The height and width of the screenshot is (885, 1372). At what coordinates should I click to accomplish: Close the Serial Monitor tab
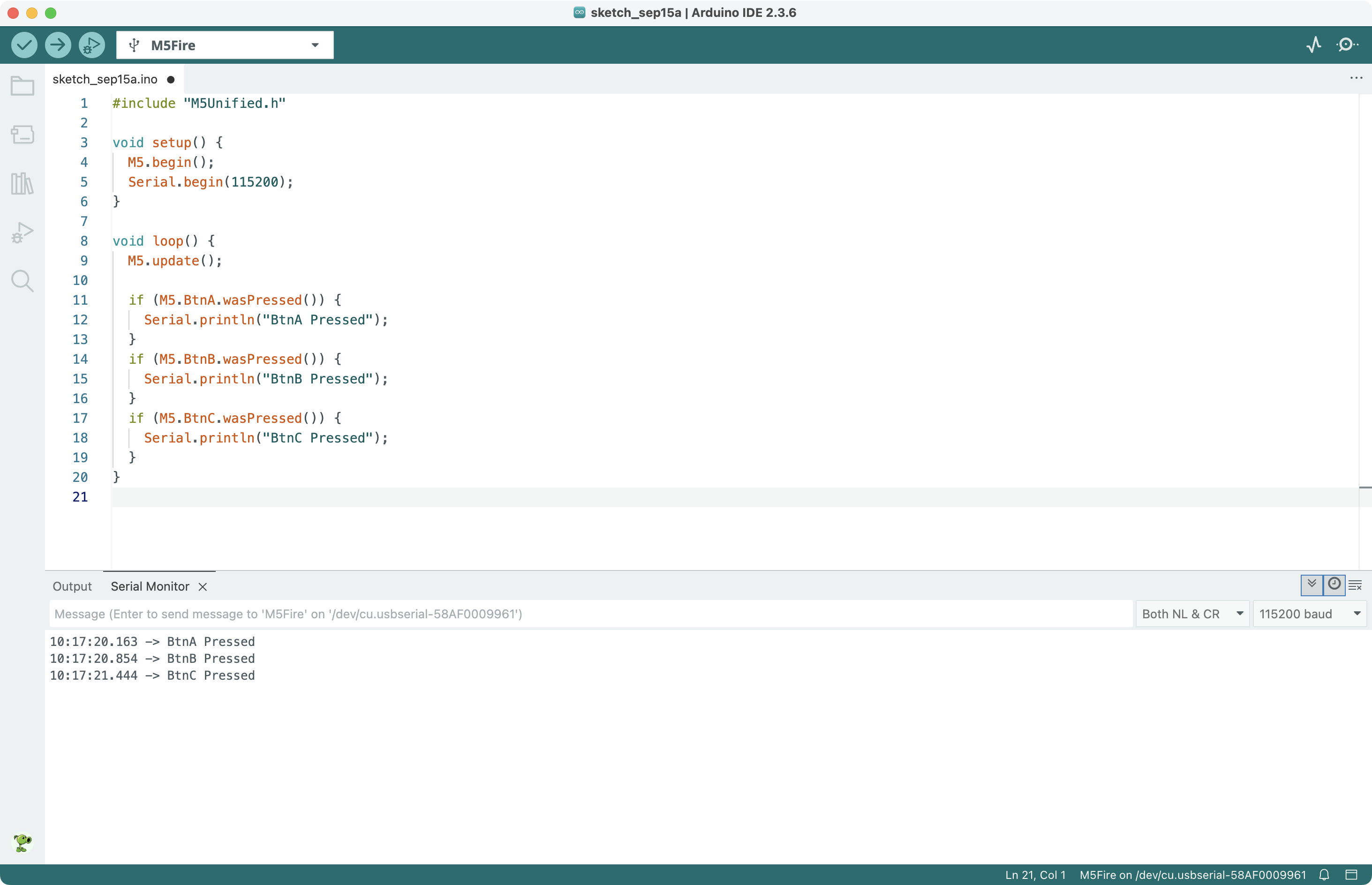202,587
